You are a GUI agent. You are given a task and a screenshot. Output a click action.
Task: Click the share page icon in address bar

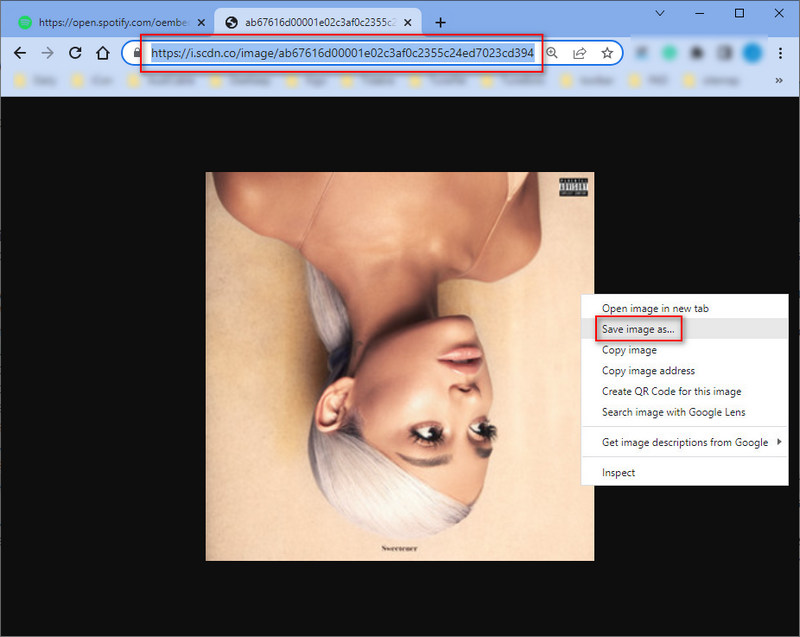[579, 53]
